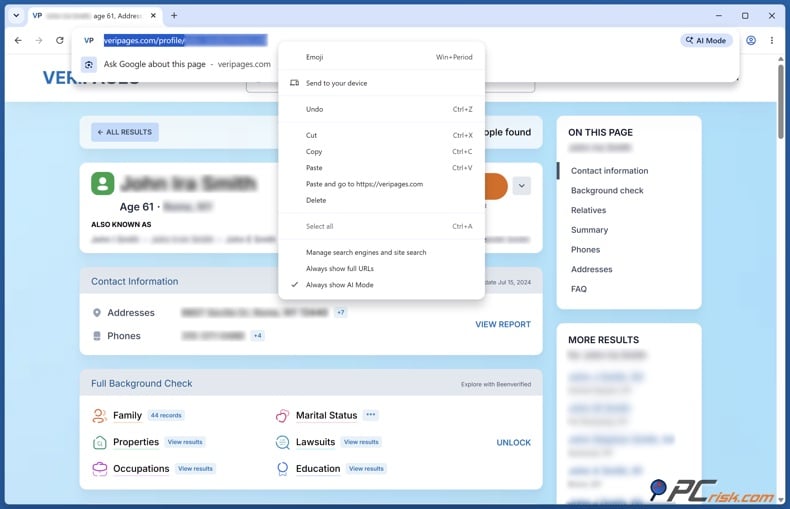This screenshot has width=790, height=509.
Task: Open the tab search chevron
Action: tap(16, 16)
